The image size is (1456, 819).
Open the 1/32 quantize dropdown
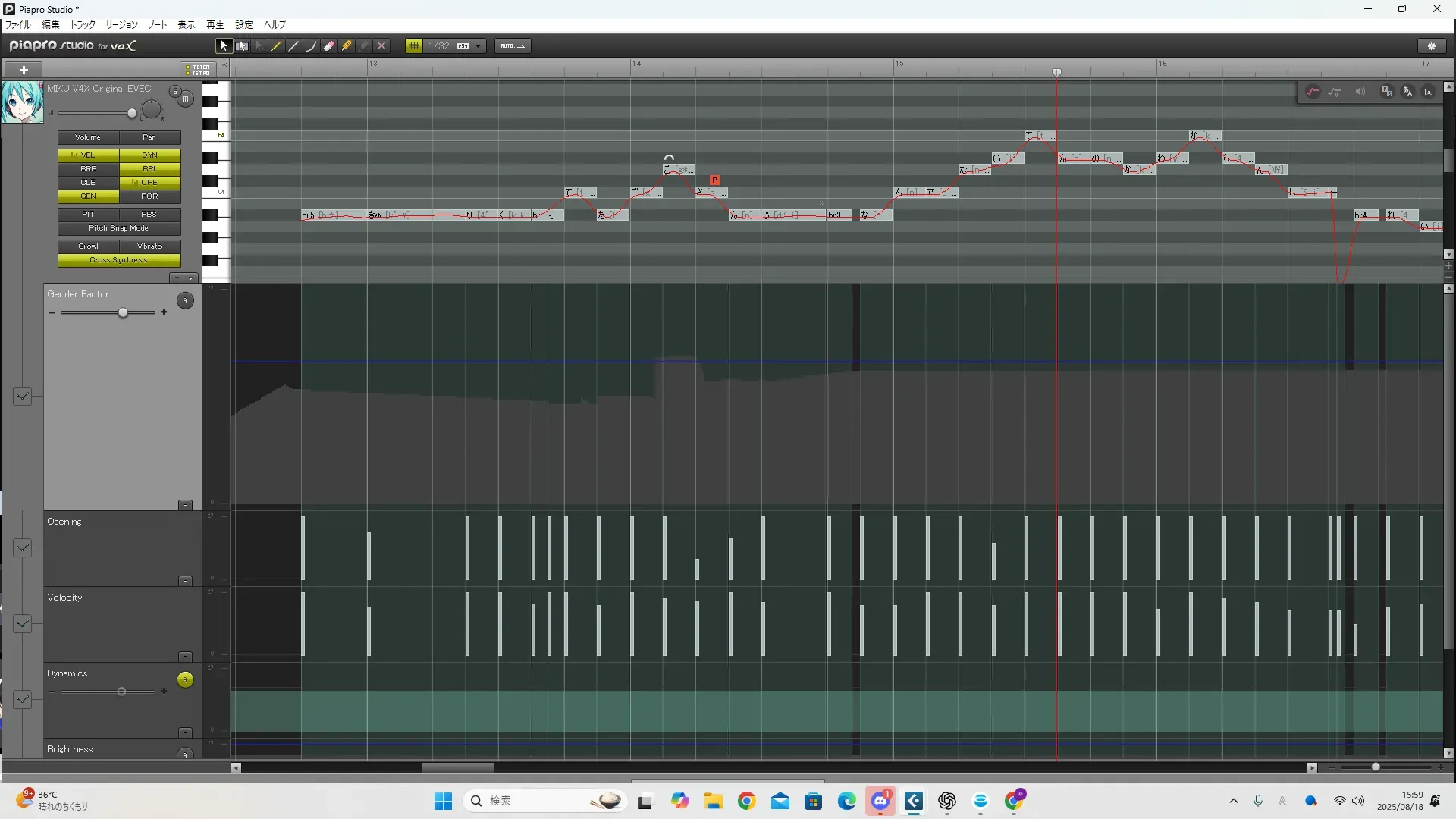tap(479, 46)
